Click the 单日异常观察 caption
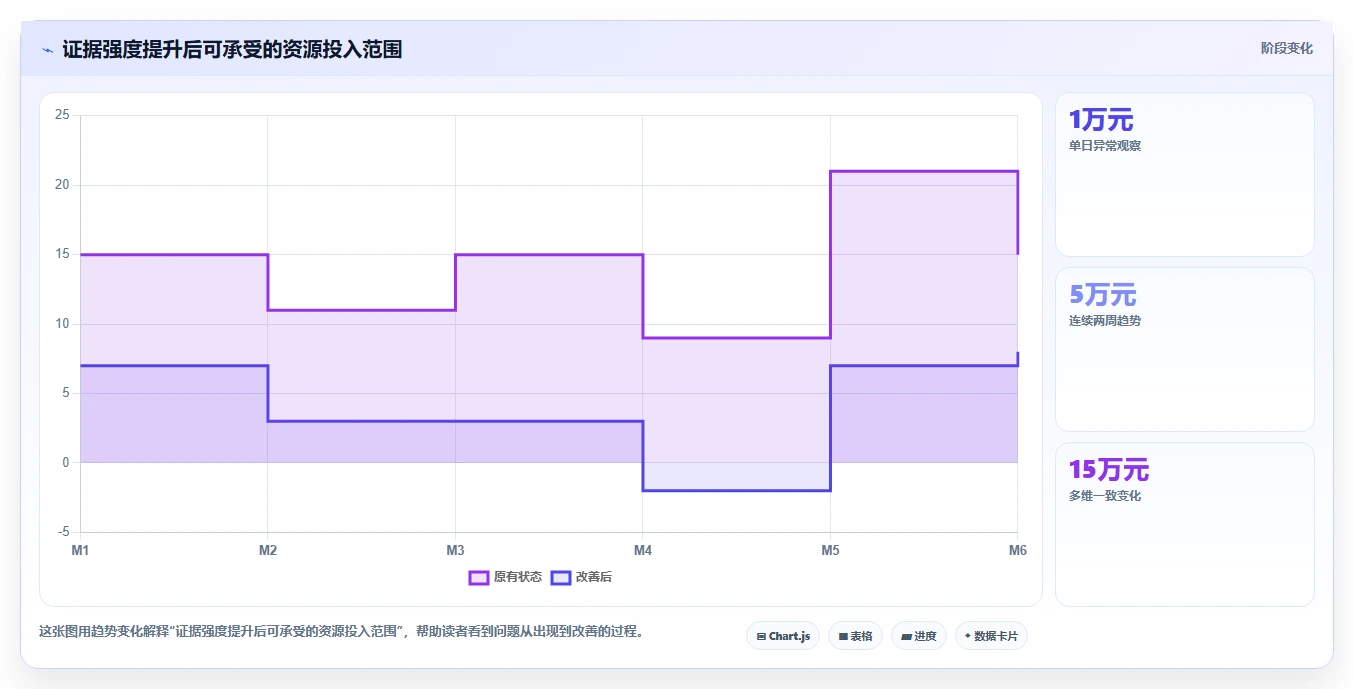 (x=1105, y=146)
